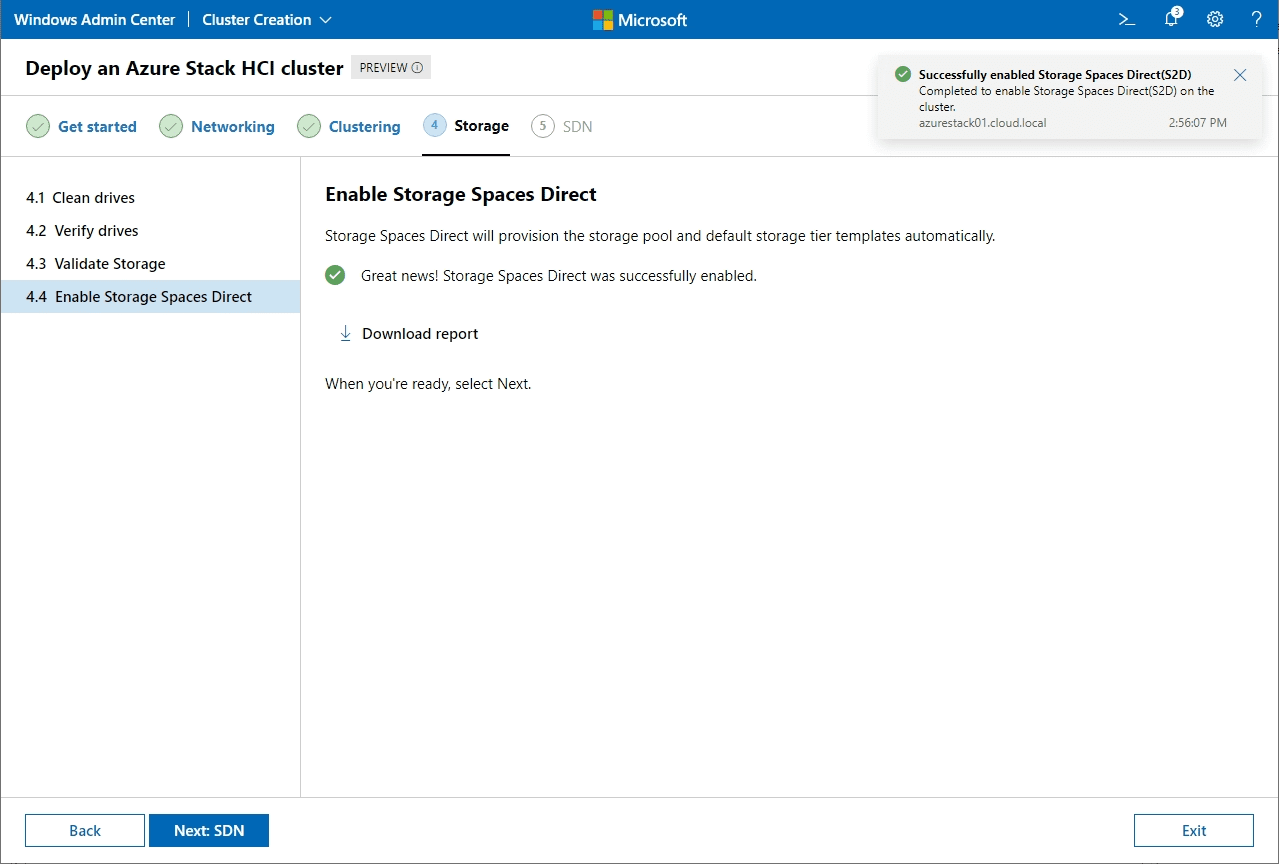Exit the cluster deployment wizard

point(1193,830)
